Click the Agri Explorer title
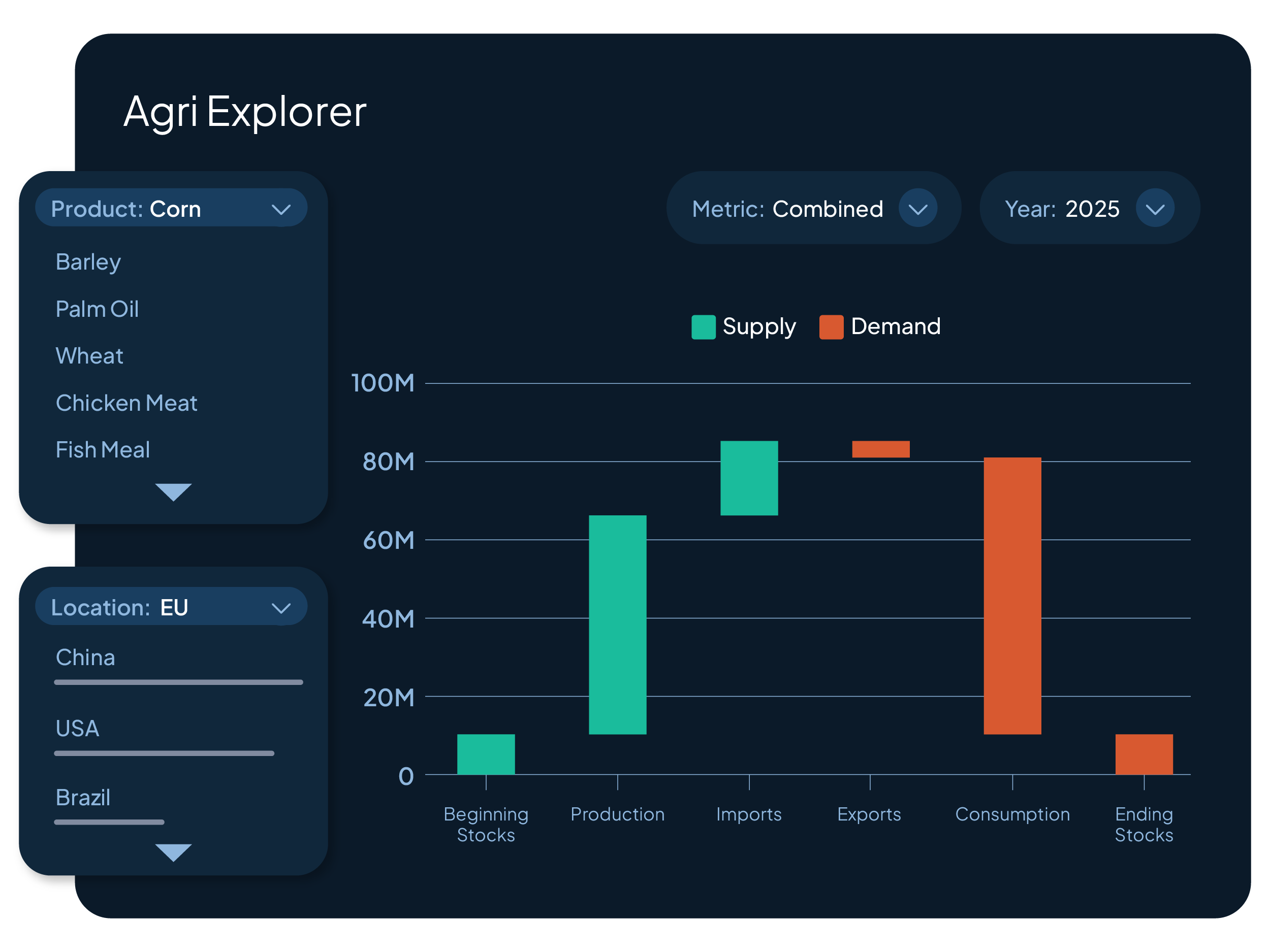The image size is (1270, 952). coord(245,111)
